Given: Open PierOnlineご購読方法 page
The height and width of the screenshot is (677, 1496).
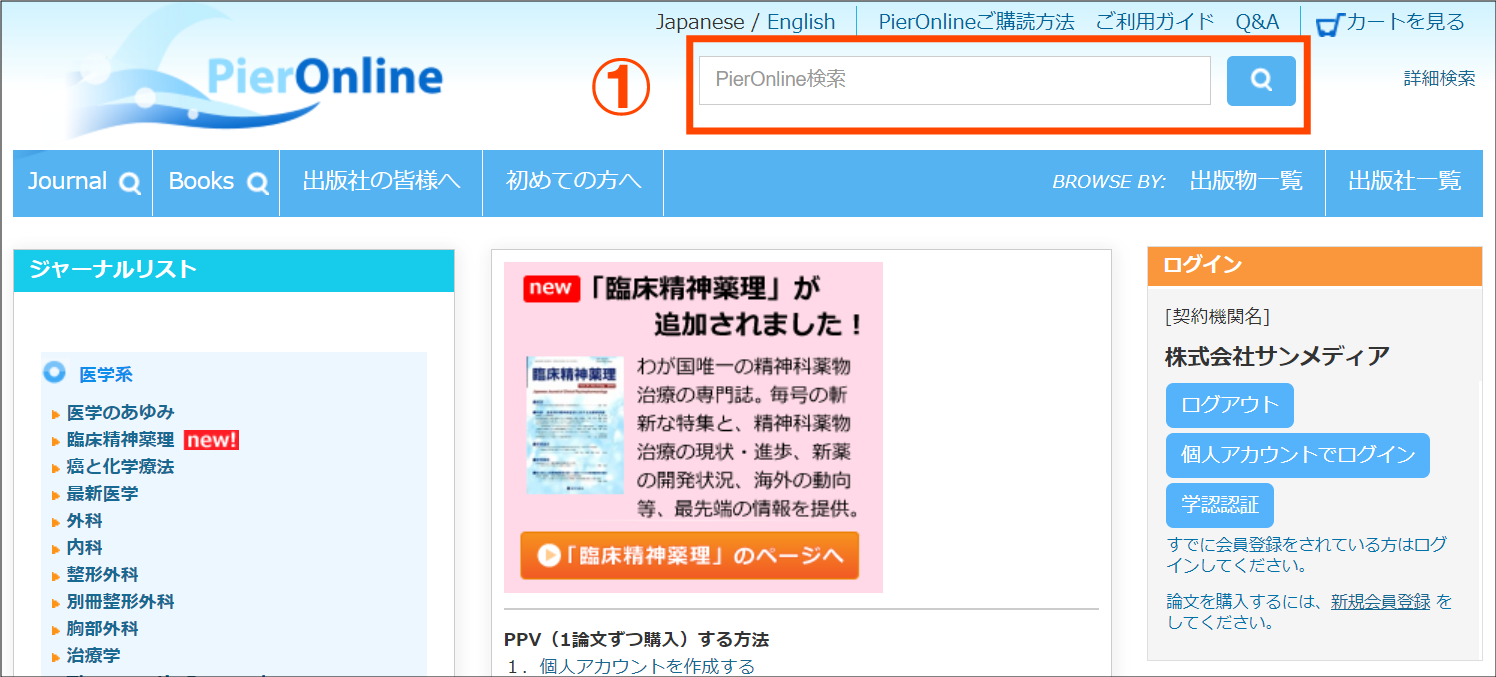Looking at the screenshot, I should click(x=976, y=22).
